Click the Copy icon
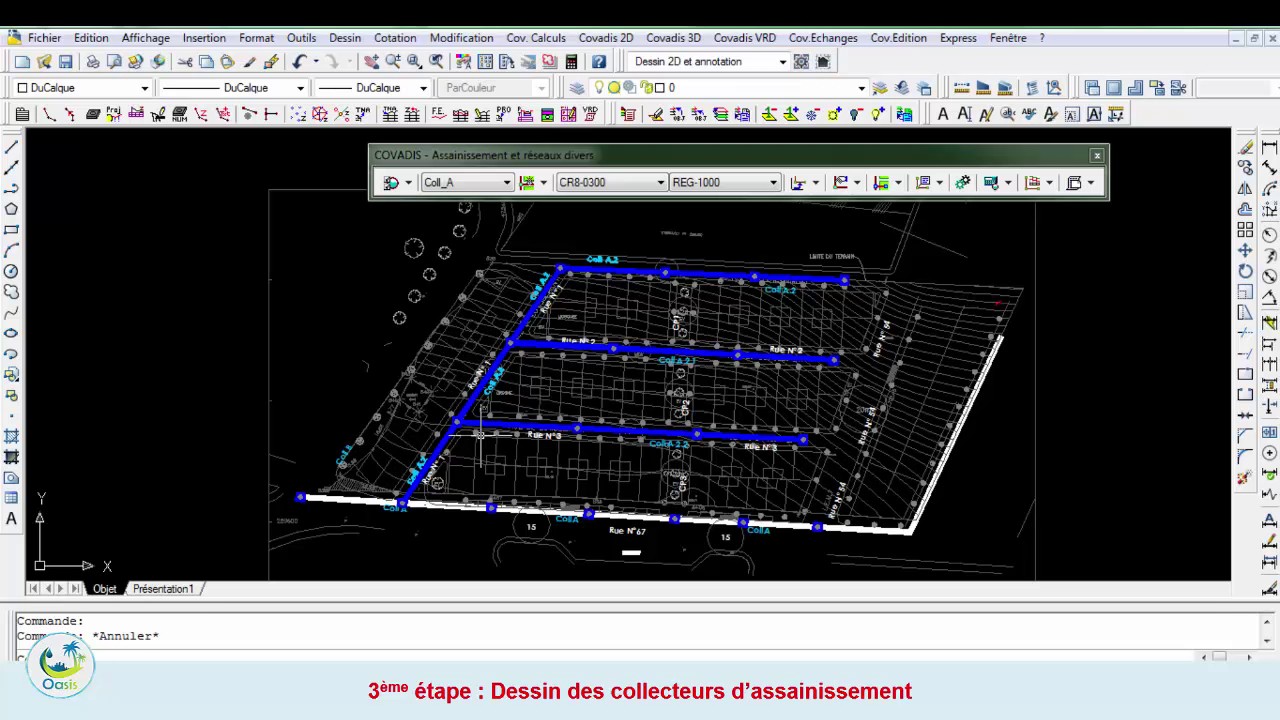The height and width of the screenshot is (720, 1280). [x=206, y=62]
